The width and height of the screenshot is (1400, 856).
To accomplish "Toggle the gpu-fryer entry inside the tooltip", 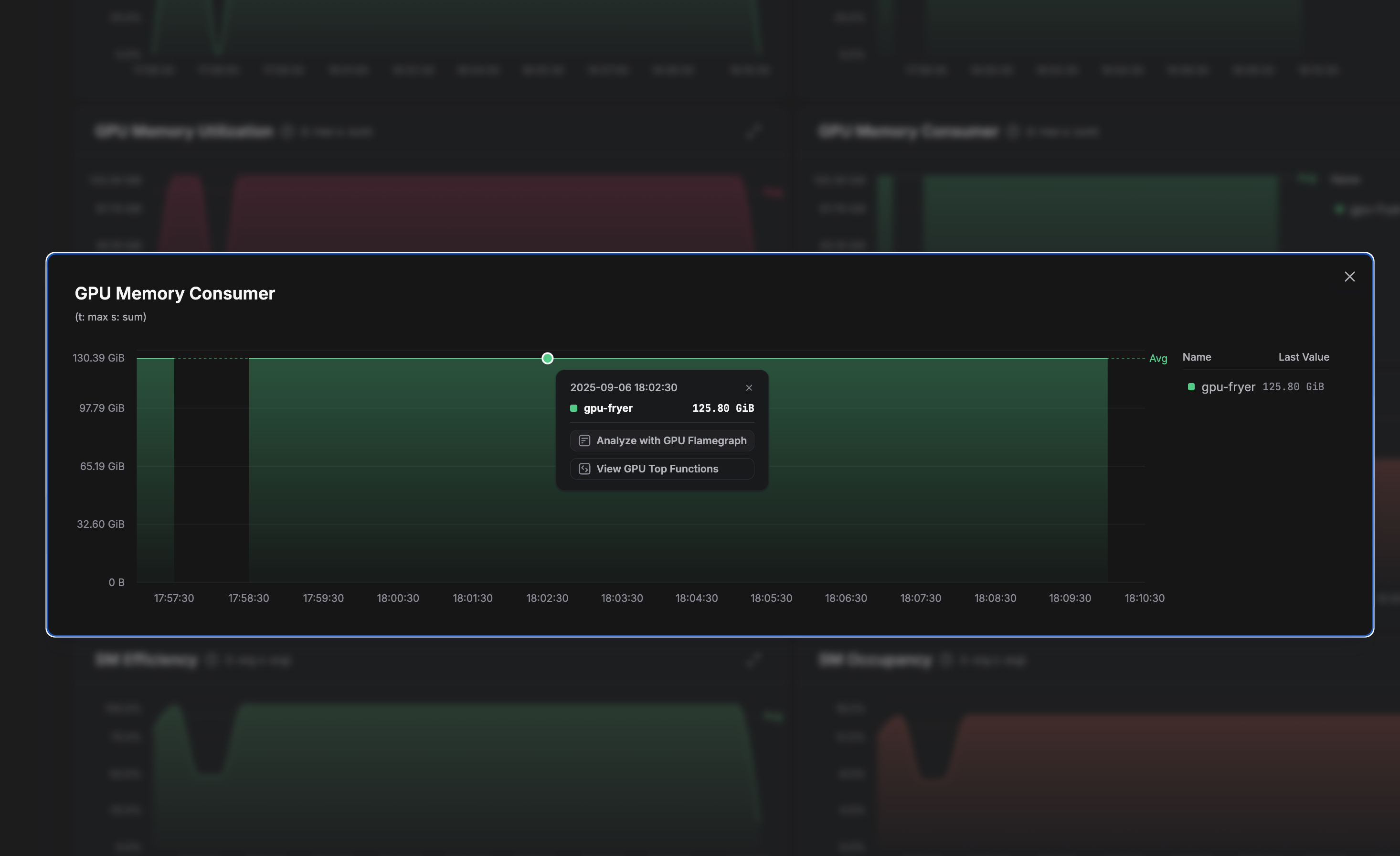I will tap(607, 408).
